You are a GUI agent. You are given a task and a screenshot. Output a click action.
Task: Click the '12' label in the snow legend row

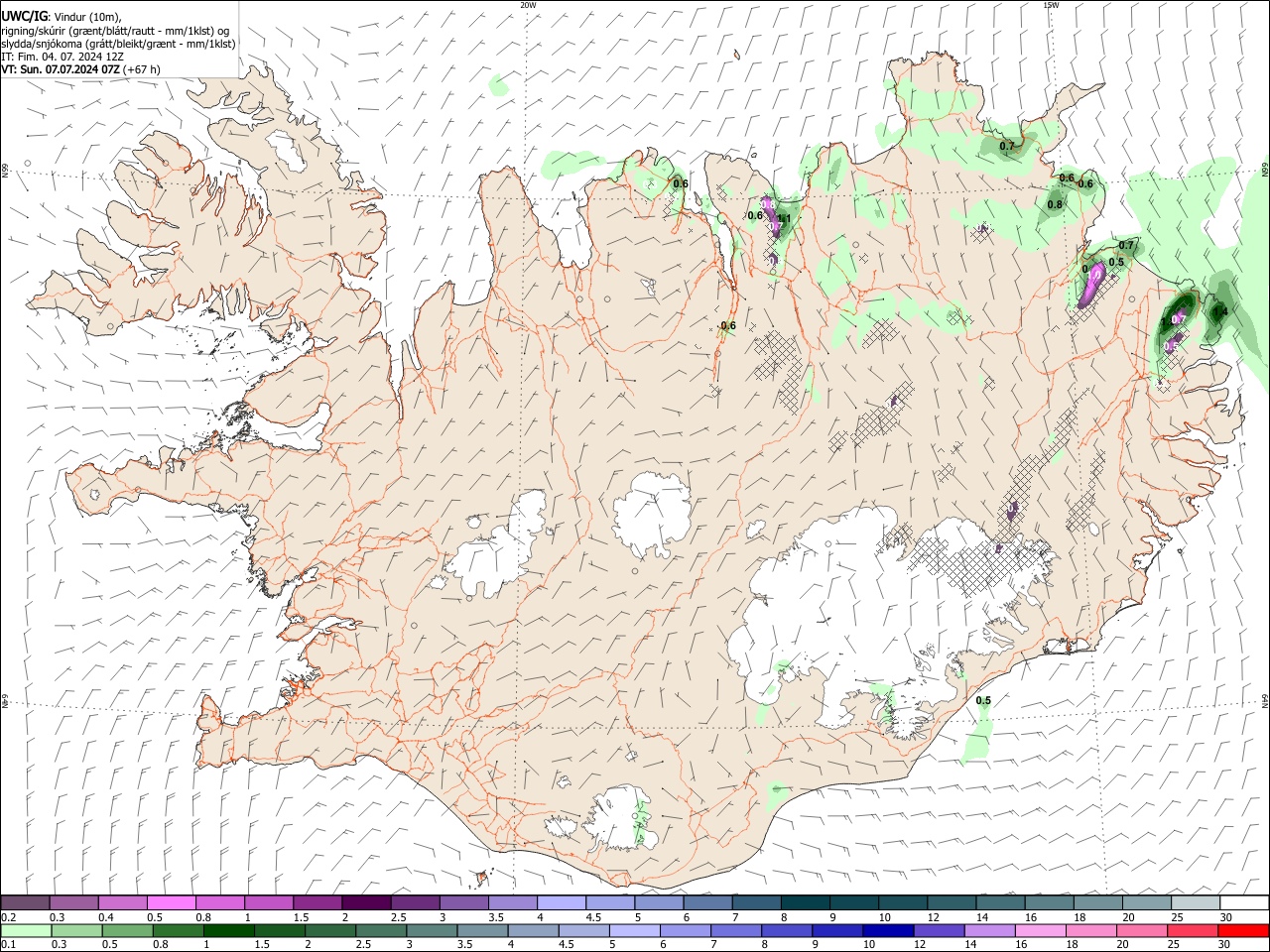pos(933,917)
